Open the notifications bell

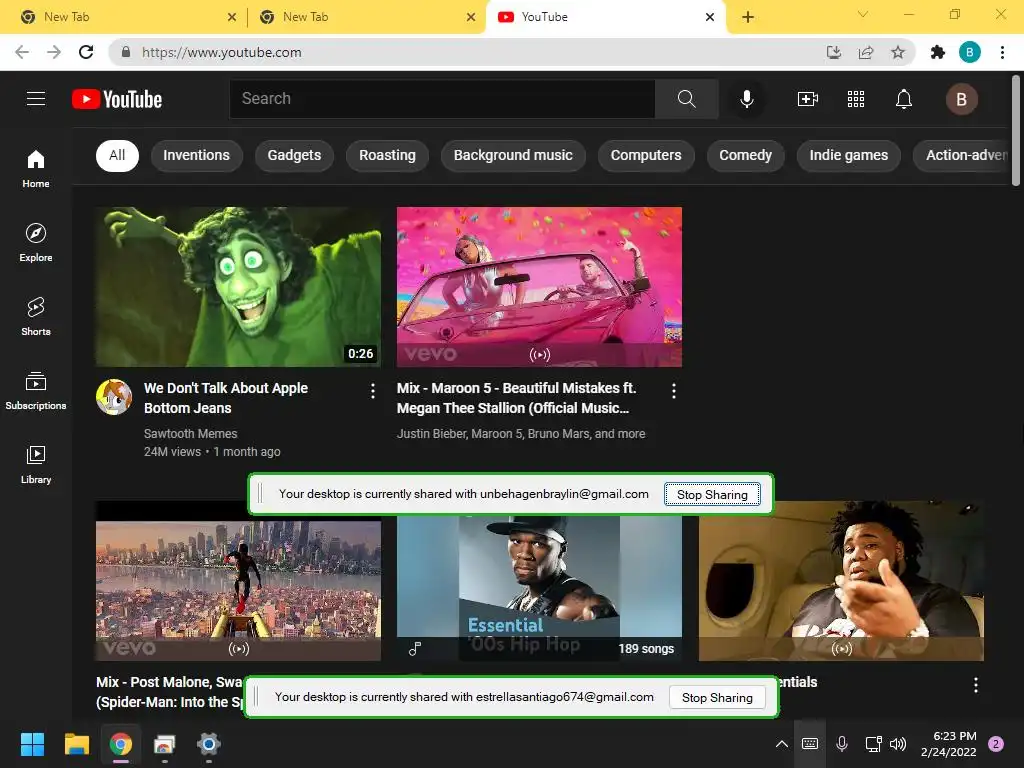click(x=904, y=99)
